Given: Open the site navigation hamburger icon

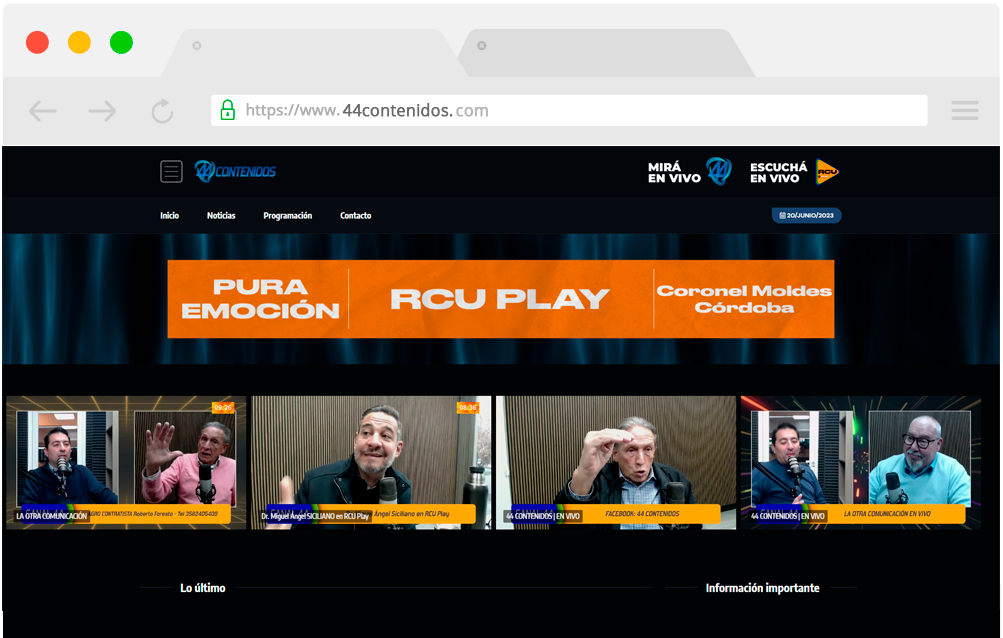Looking at the screenshot, I should (x=171, y=171).
